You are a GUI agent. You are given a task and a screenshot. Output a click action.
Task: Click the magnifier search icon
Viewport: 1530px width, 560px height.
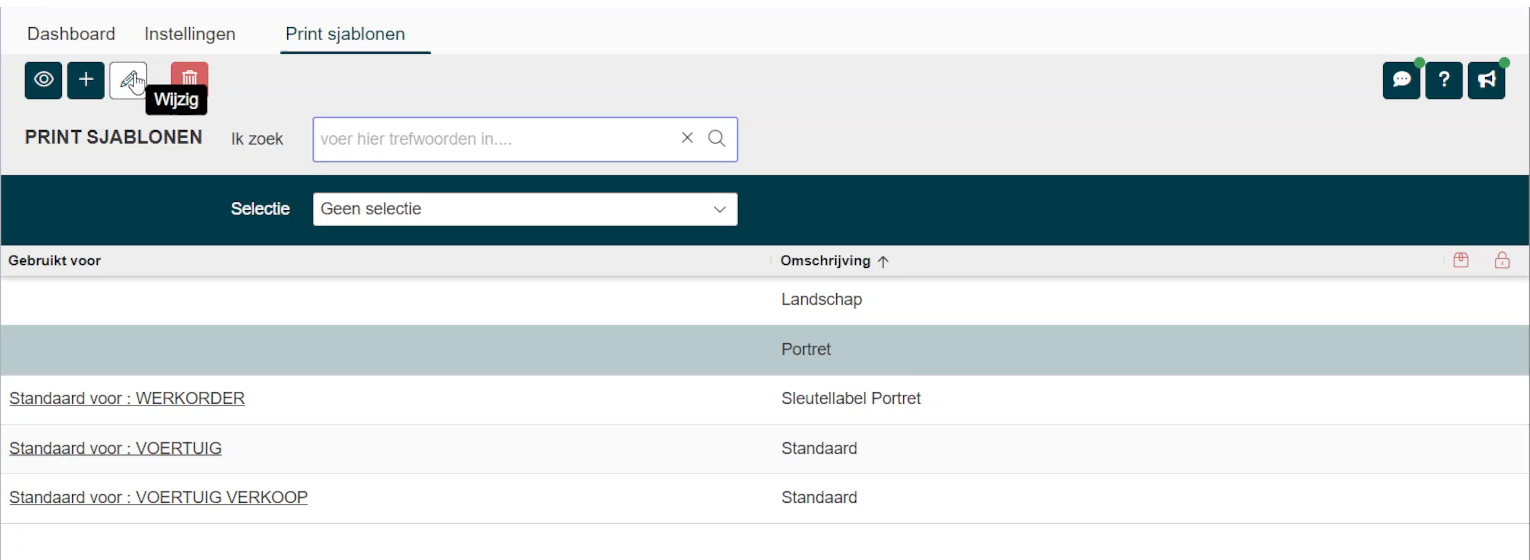(x=716, y=139)
